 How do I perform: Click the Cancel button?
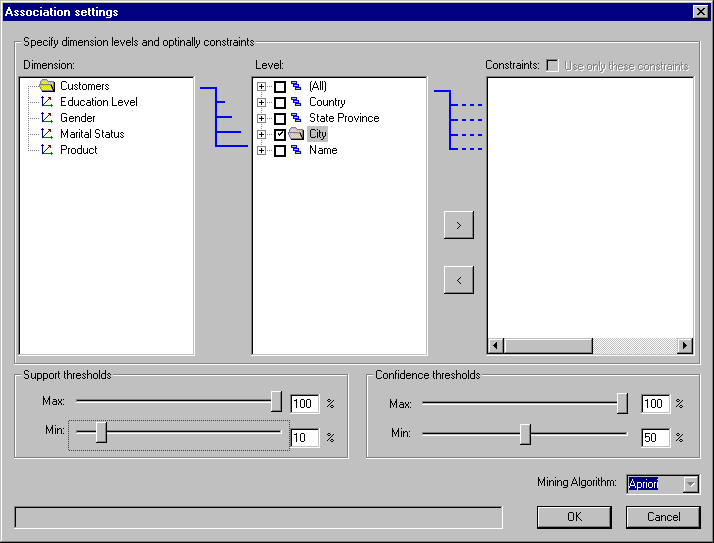[x=663, y=517]
